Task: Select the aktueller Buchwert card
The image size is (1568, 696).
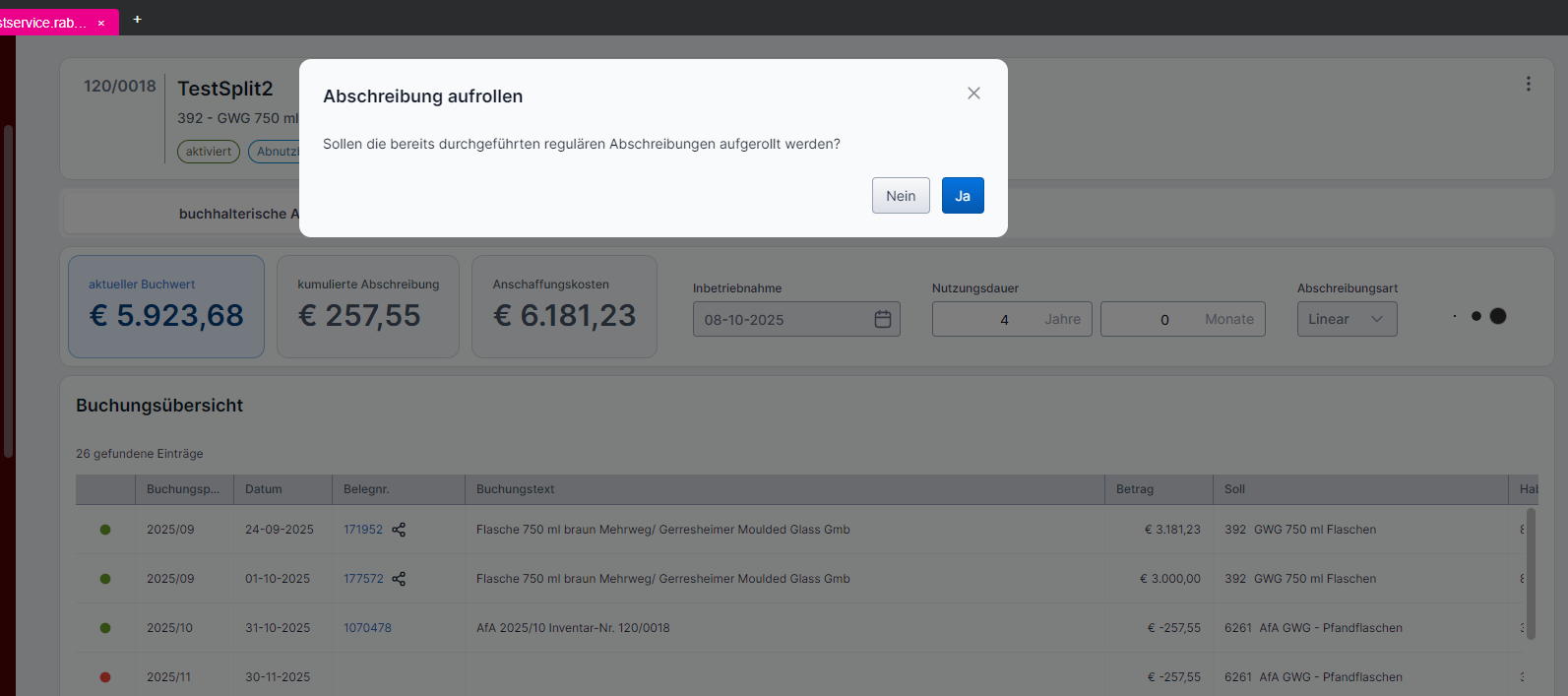Action: coord(165,306)
